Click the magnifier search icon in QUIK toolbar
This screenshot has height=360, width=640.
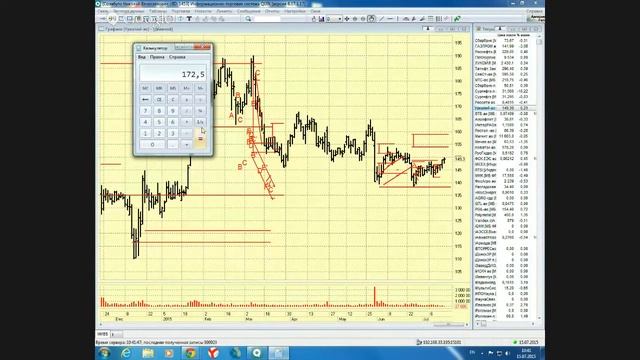point(248,19)
